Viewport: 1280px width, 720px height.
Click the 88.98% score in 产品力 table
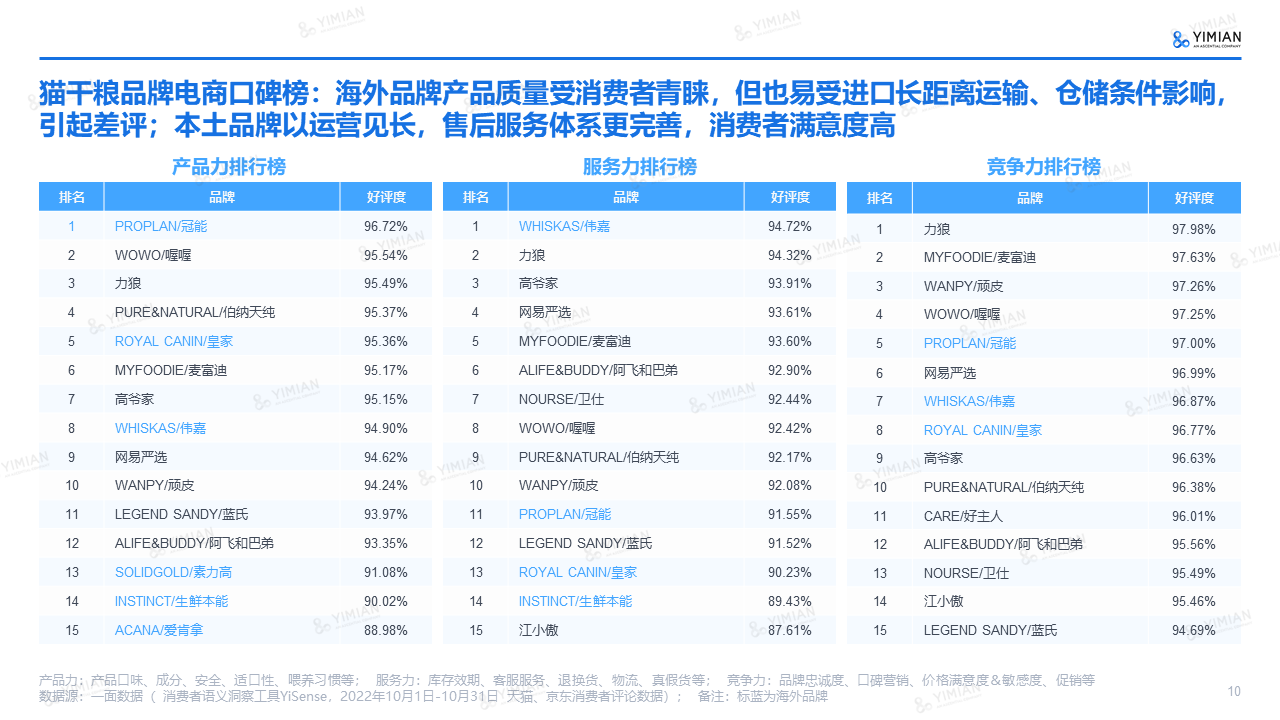coord(385,630)
